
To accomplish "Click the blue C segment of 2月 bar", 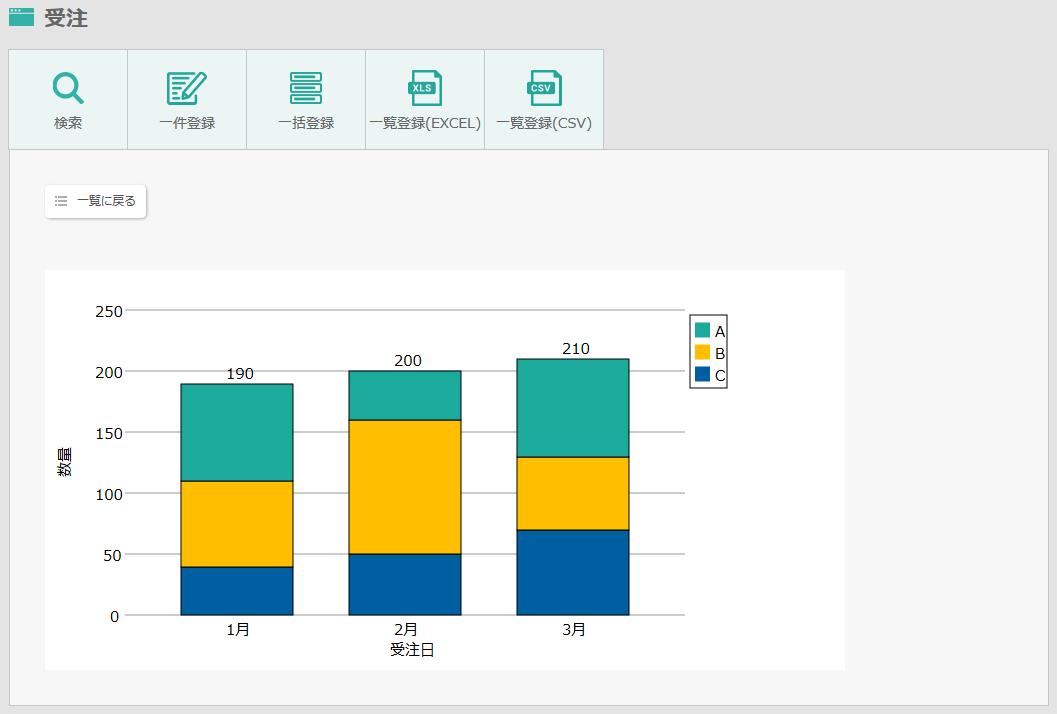I will pyautogui.click(x=405, y=585).
